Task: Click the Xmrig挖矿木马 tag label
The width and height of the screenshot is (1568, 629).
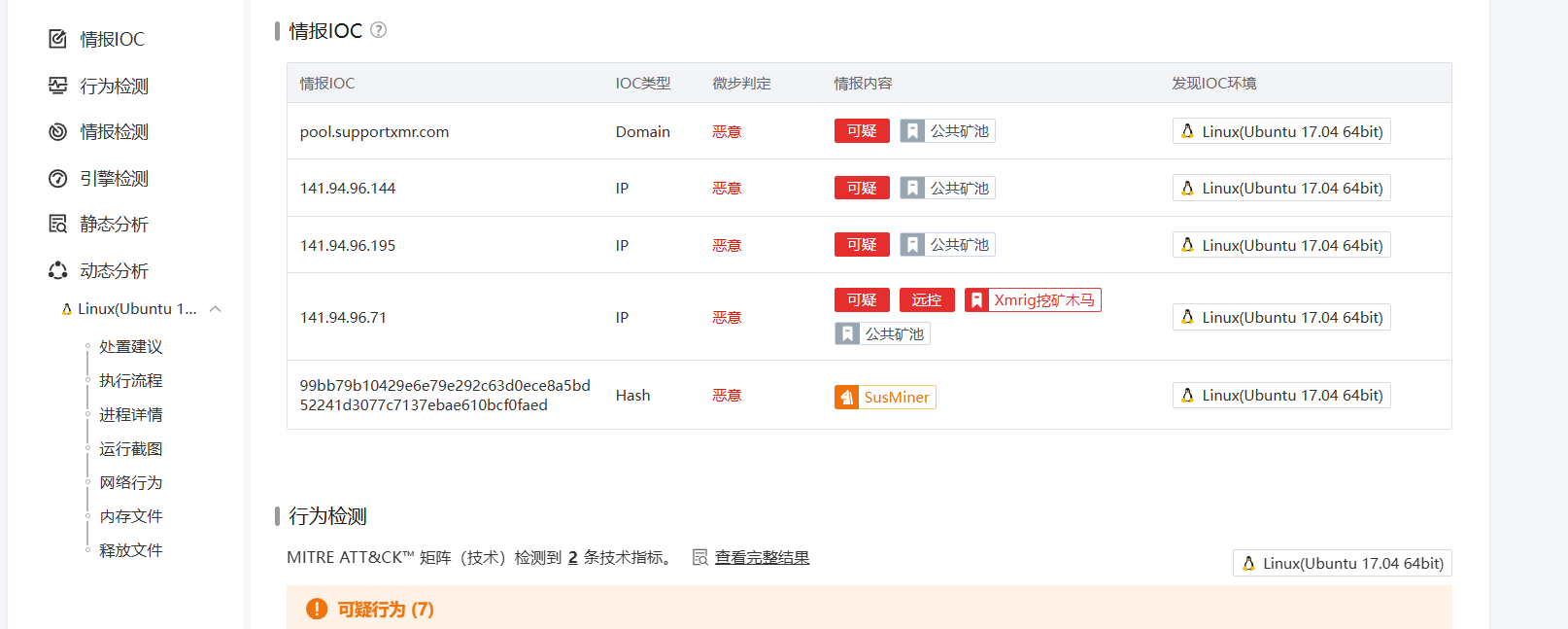Action: pyautogui.click(x=1044, y=300)
